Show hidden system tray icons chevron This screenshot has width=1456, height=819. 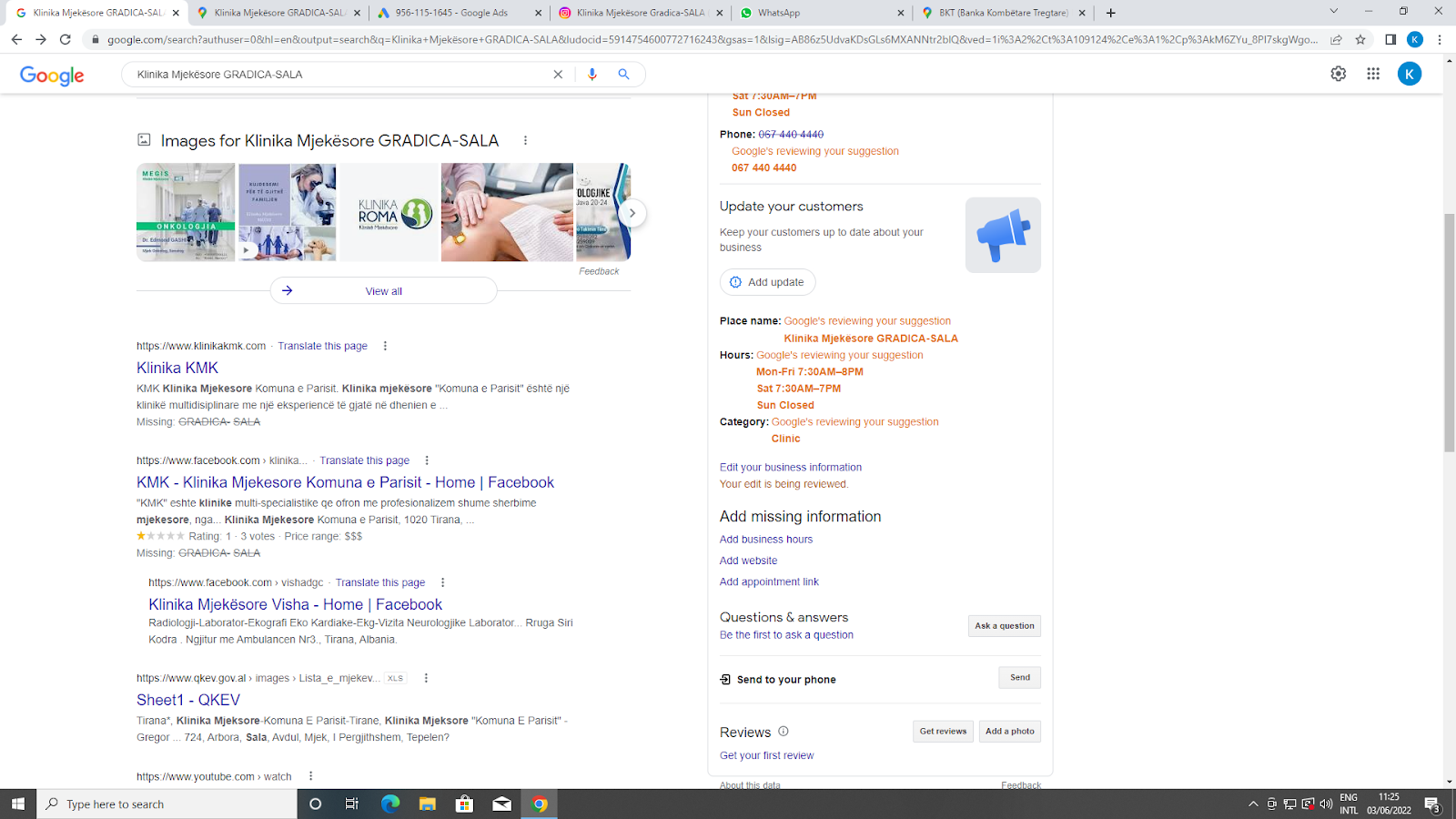click(x=1253, y=804)
